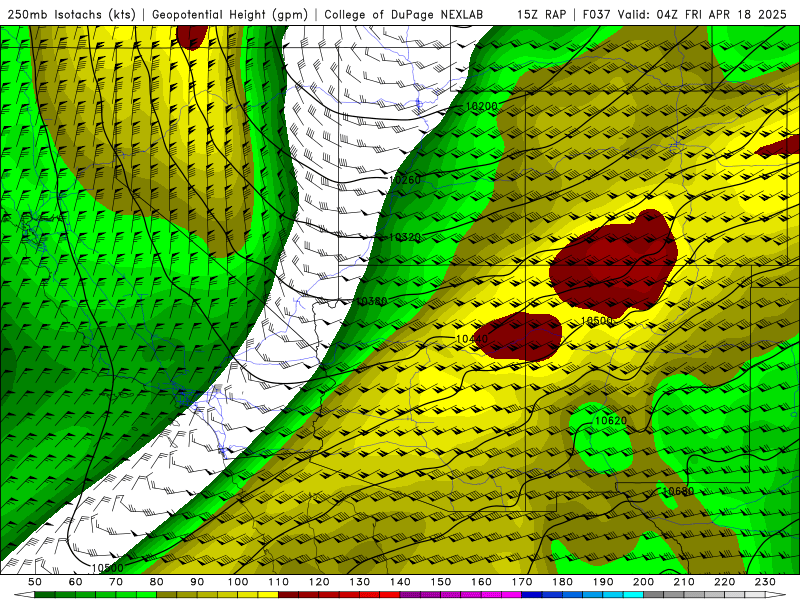Viewport: 800px width, 600px height.
Task: Click the 200 value on the color scale
Action: coord(643,582)
